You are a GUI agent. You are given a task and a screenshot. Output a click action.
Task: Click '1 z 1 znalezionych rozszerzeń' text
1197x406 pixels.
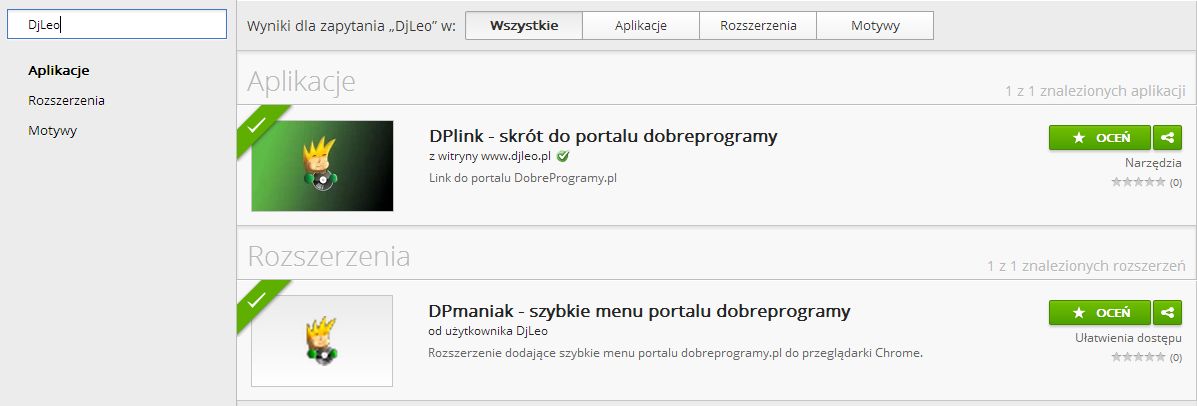coord(1086,266)
